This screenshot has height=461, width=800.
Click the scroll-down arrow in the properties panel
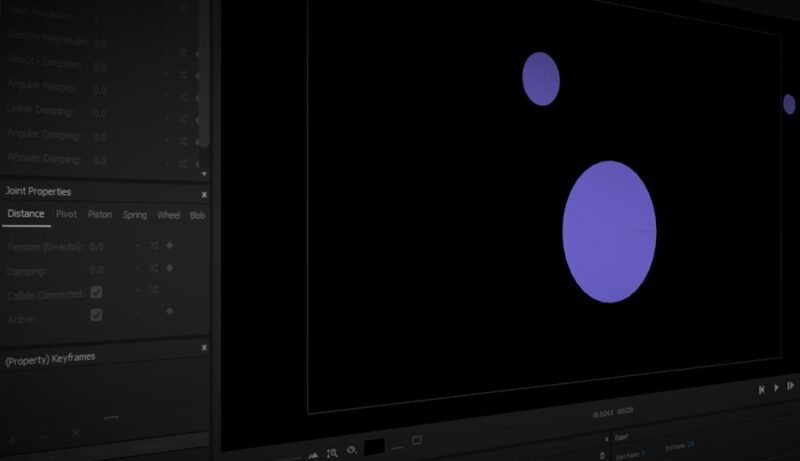[204, 173]
